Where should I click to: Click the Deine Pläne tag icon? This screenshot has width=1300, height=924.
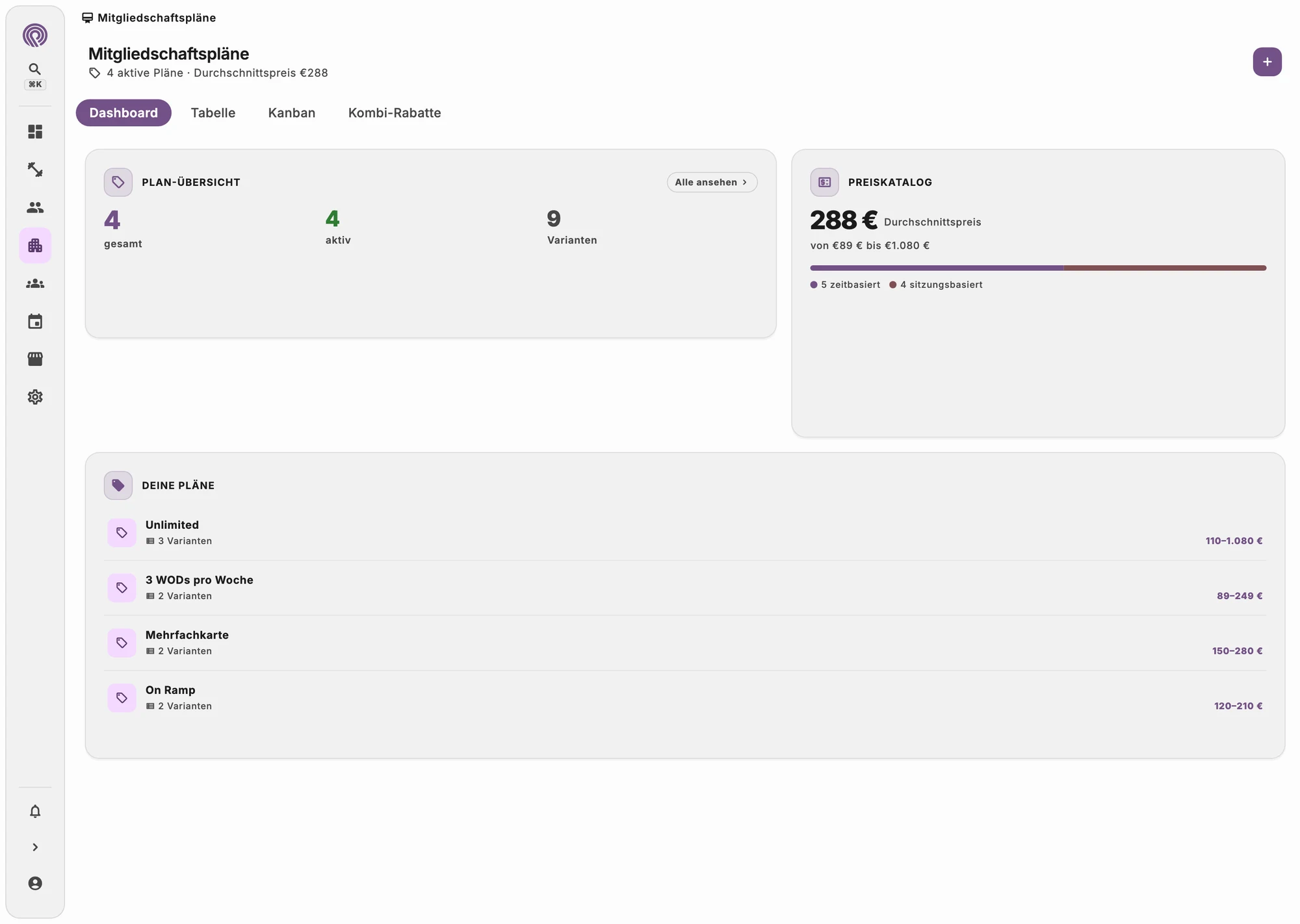(118, 485)
